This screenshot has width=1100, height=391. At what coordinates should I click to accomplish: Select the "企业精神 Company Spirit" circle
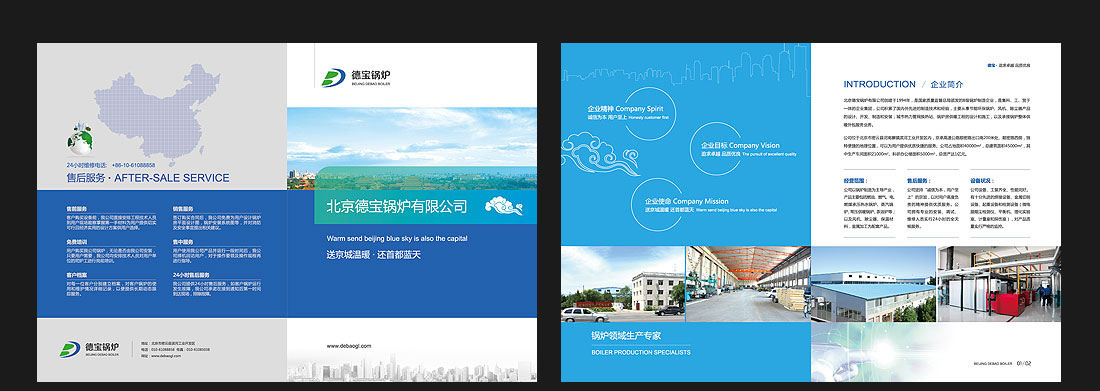(650, 114)
